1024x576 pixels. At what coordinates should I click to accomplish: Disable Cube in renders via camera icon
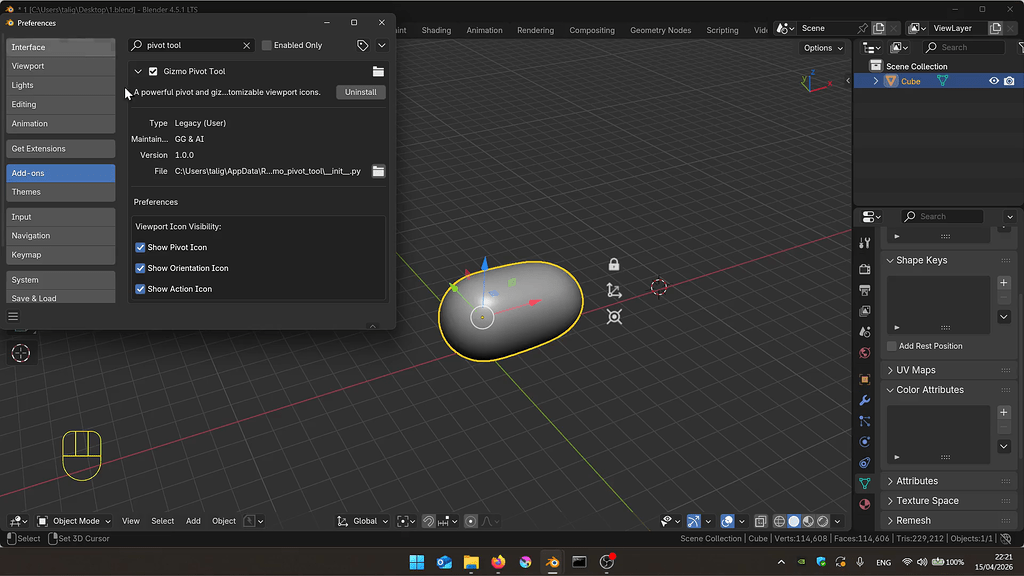(1010, 81)
